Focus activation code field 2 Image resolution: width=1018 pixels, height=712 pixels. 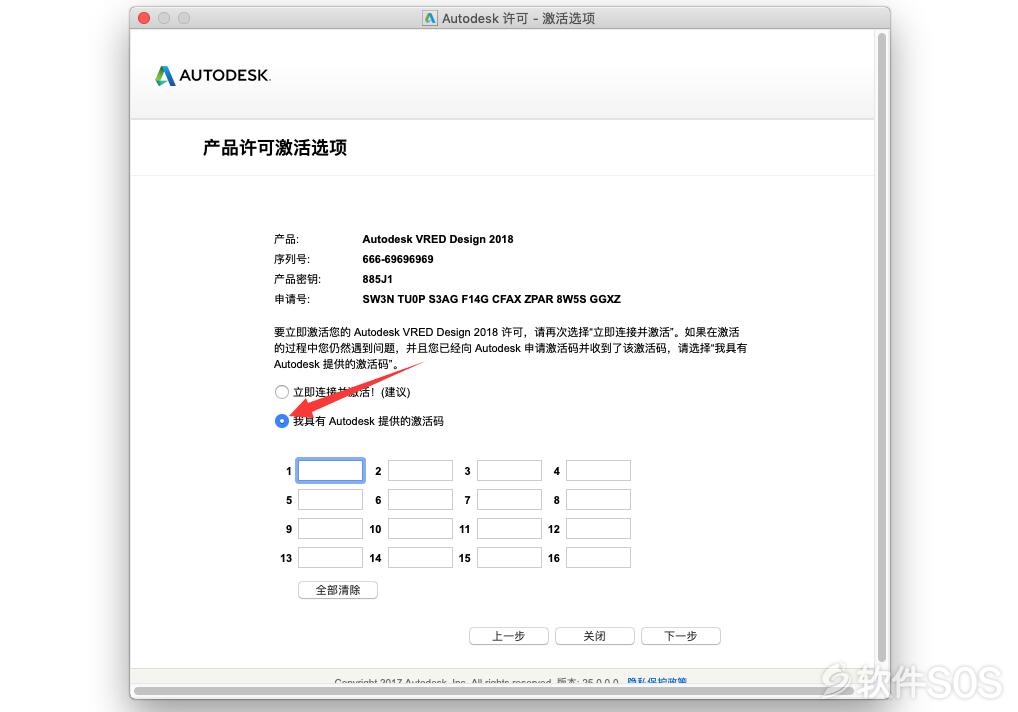click(x=420, y=471)
